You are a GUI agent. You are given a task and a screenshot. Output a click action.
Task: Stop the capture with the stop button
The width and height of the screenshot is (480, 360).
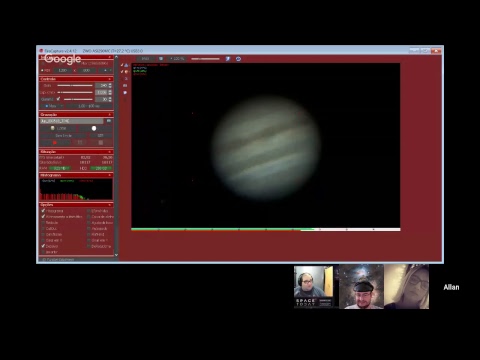click(101, 143)
